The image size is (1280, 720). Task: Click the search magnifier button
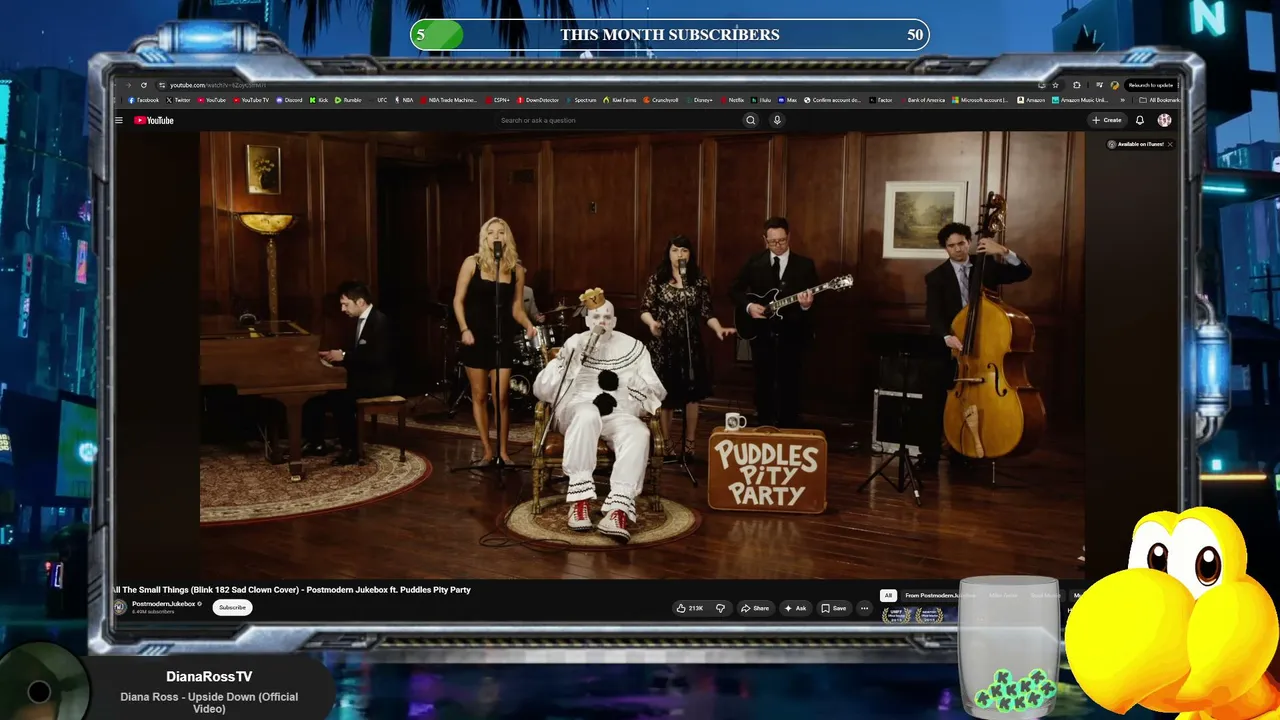tap(750, 120)
